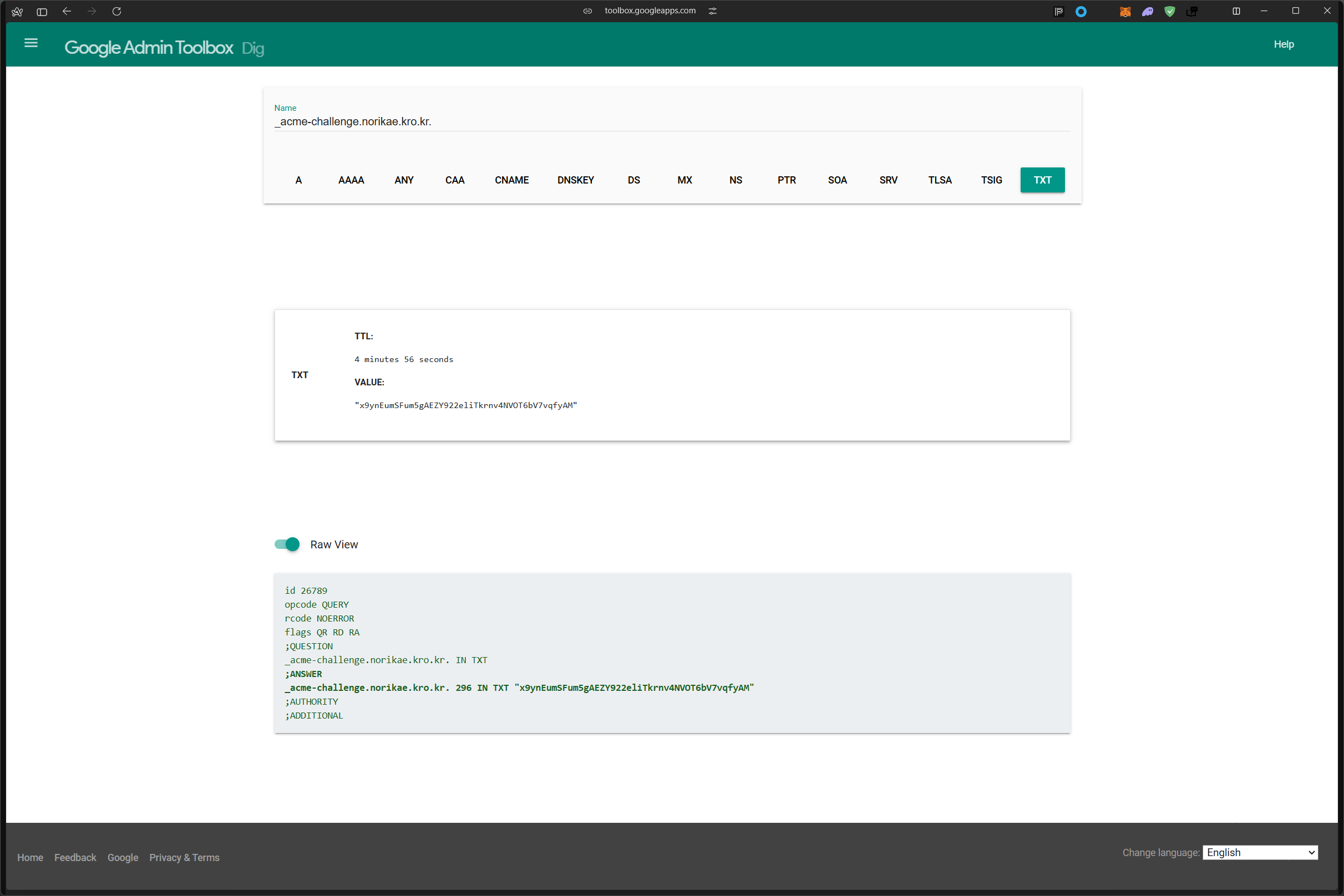Select the TLSA record type
1344x896 pixels.
coord(939,180)
